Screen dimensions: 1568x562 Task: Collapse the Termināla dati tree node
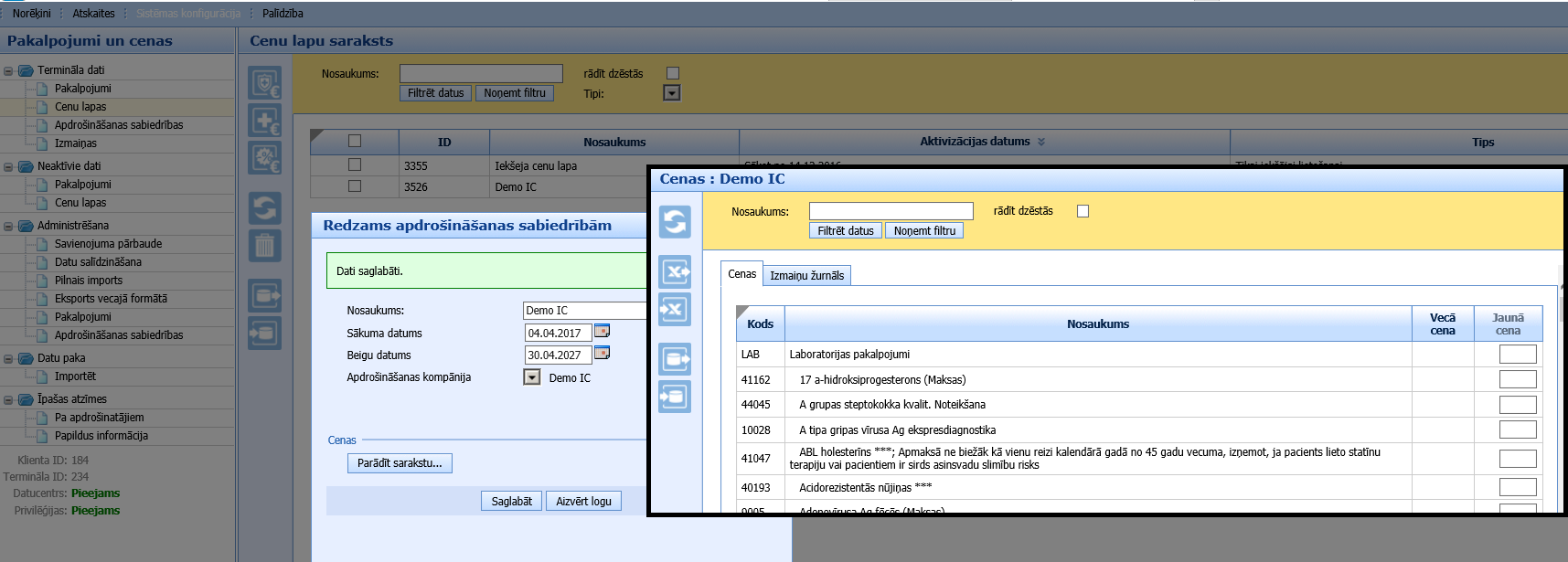[8, 70]
